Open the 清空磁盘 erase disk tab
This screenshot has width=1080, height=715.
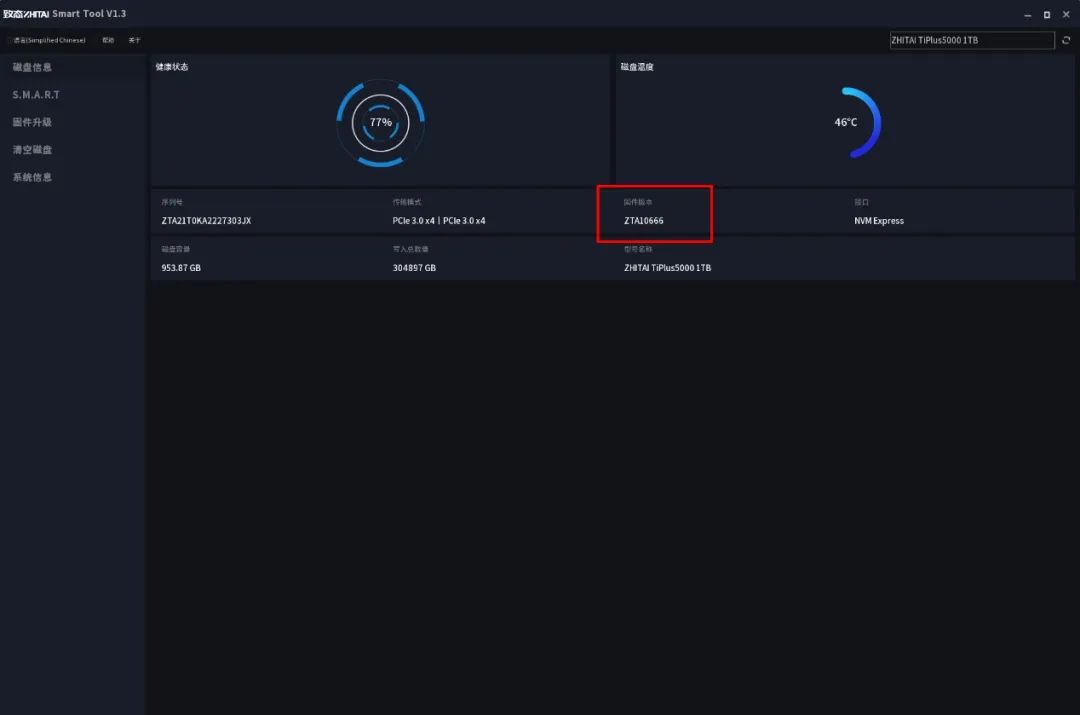[x=32, y=150]
